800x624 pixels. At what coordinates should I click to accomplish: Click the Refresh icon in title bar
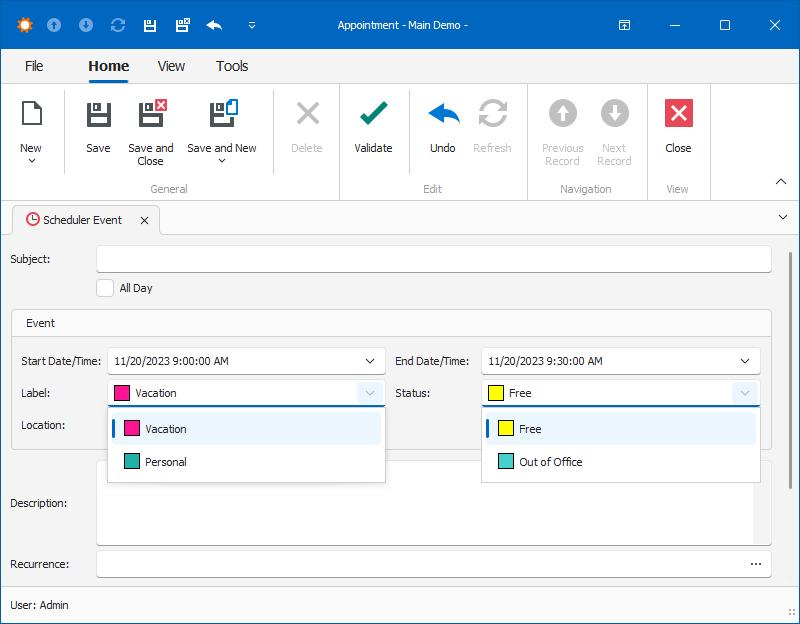point(118,25)
